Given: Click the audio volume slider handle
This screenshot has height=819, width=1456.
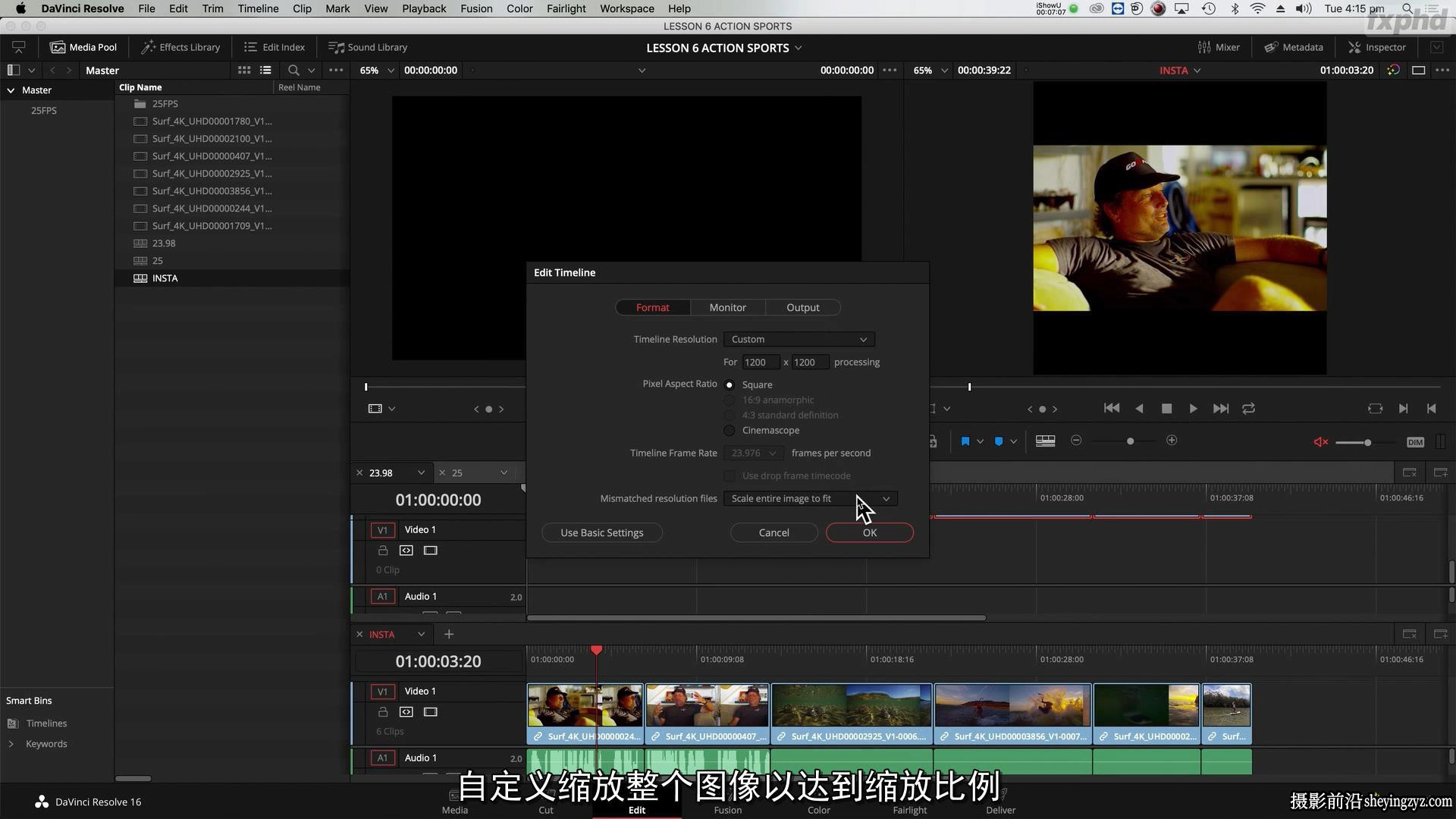Looking at the screenshot, I should pyautogui.click(x=1367, y=443).
